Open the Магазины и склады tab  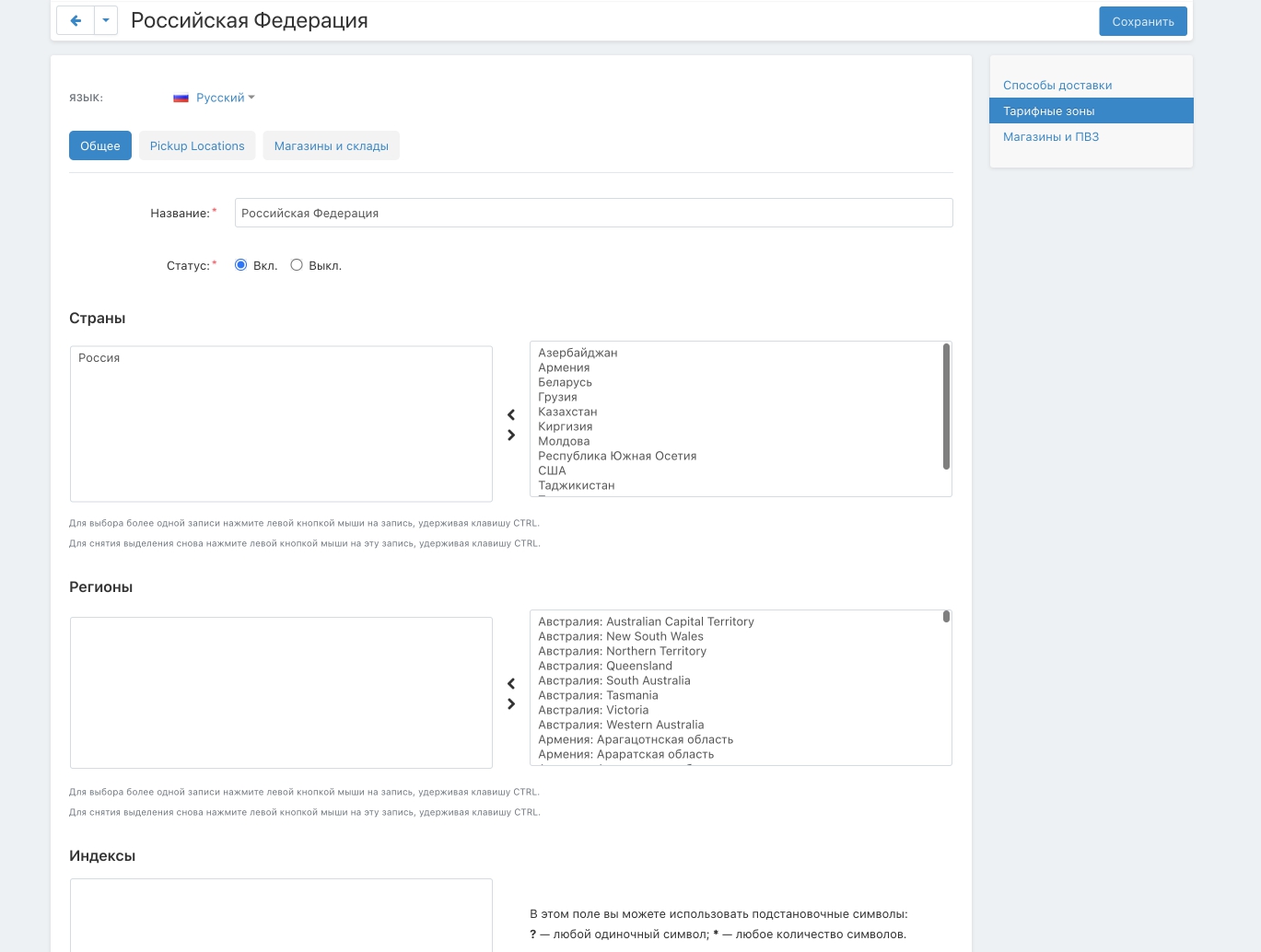(331, 146)
